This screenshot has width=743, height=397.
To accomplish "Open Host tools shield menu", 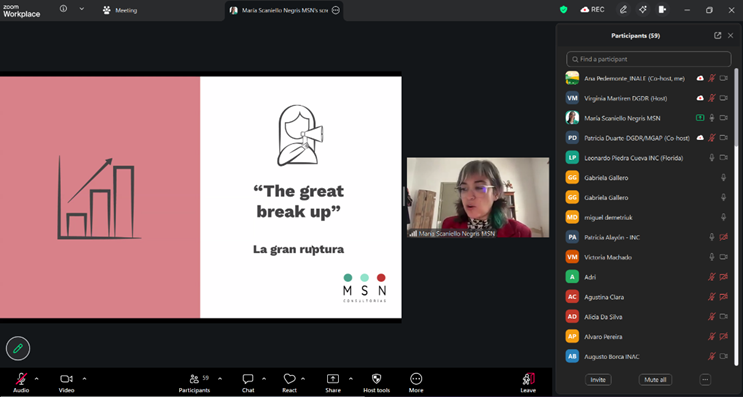I will click(x=377, y=383).
